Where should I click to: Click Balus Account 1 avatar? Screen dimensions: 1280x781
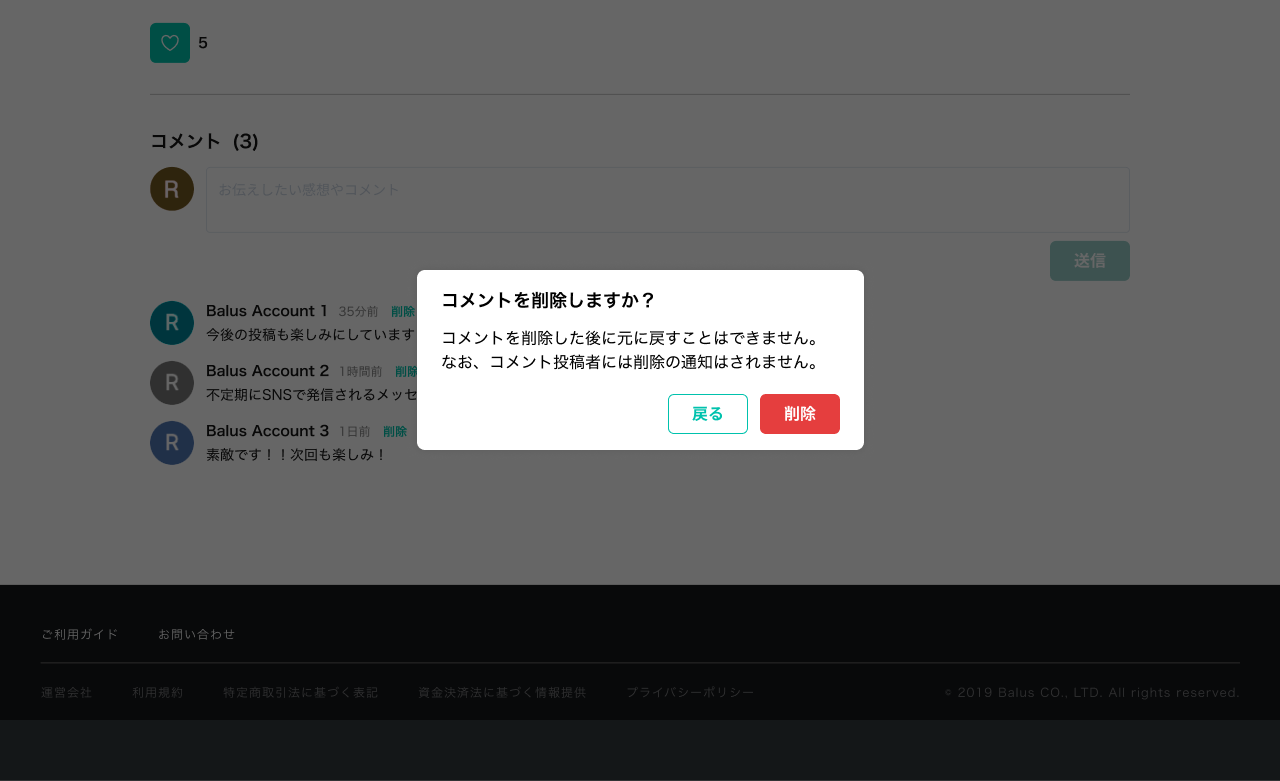(x=172, y=323)
